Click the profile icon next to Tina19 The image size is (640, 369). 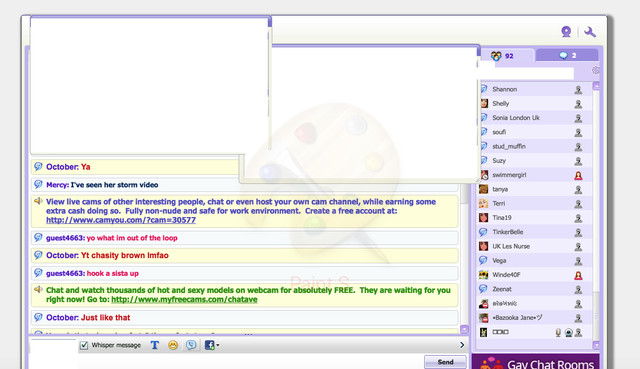[x=578, y=218]
